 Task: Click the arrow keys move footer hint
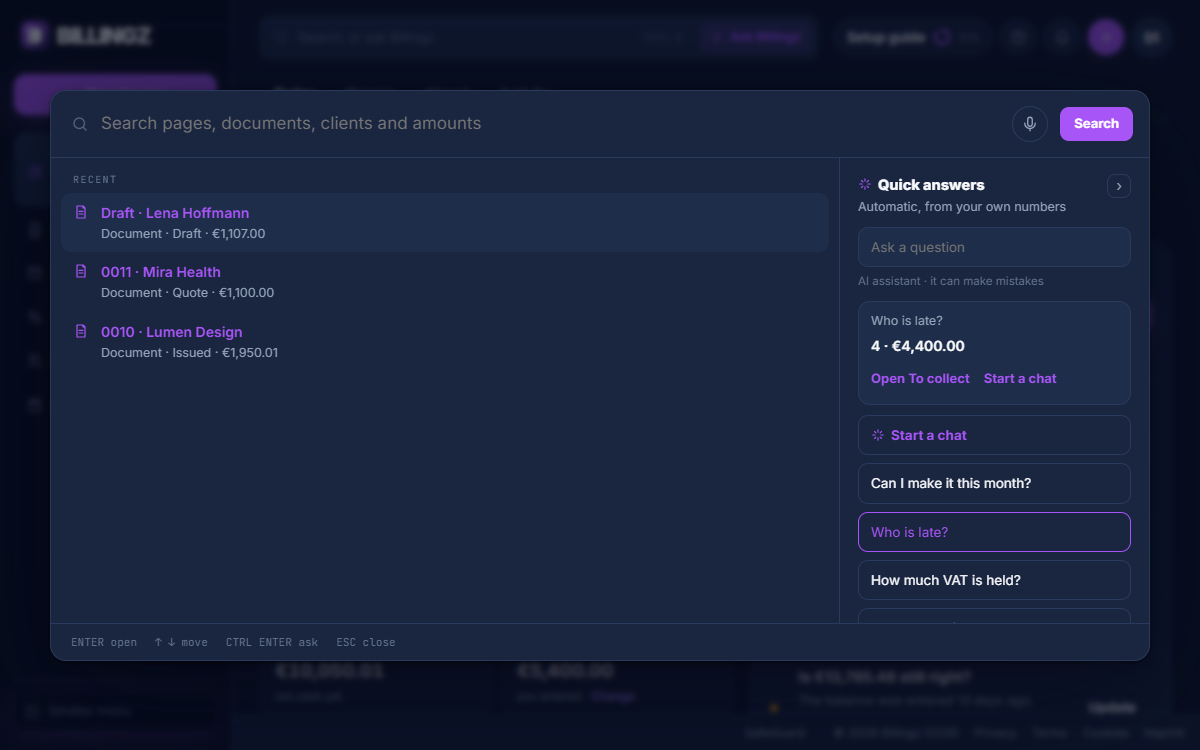click(x=181, y=642)
